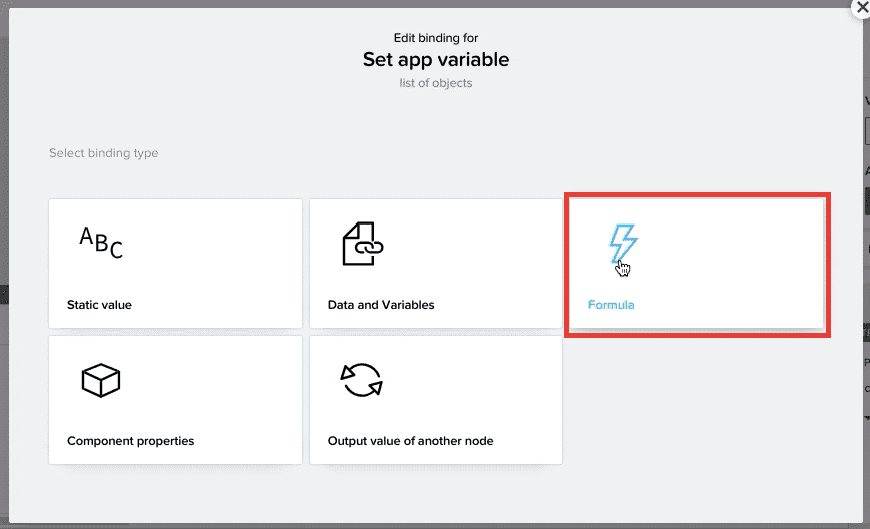The width and height of the screenshot is (870, 529).
Task: Choose the Data and Variables binding card
Action: [x=436, y=263]
